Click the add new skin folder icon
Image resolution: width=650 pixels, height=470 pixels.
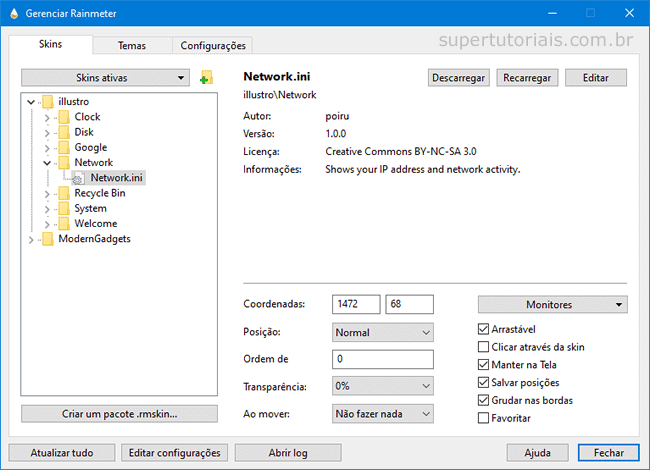(x=207, y=78)
